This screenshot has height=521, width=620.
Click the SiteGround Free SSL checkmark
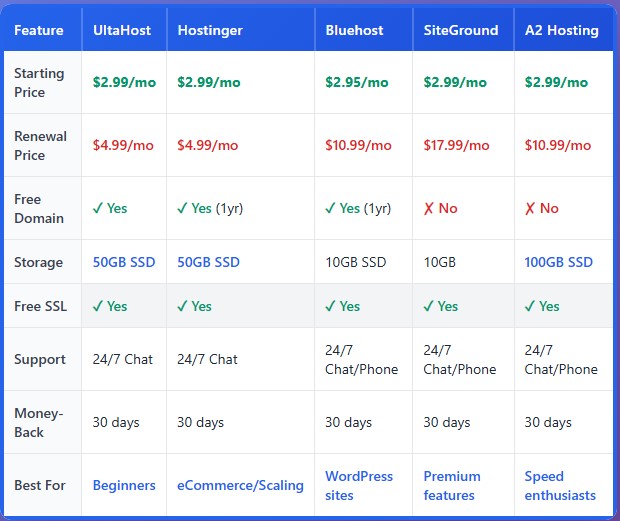pos(429,306)
